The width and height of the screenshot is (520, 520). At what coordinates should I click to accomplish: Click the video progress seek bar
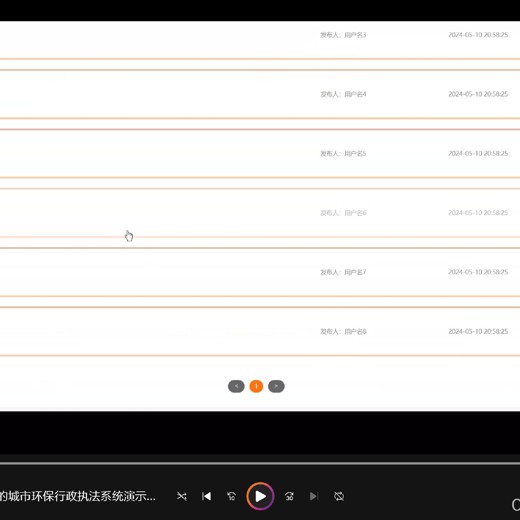pos(260,463)
